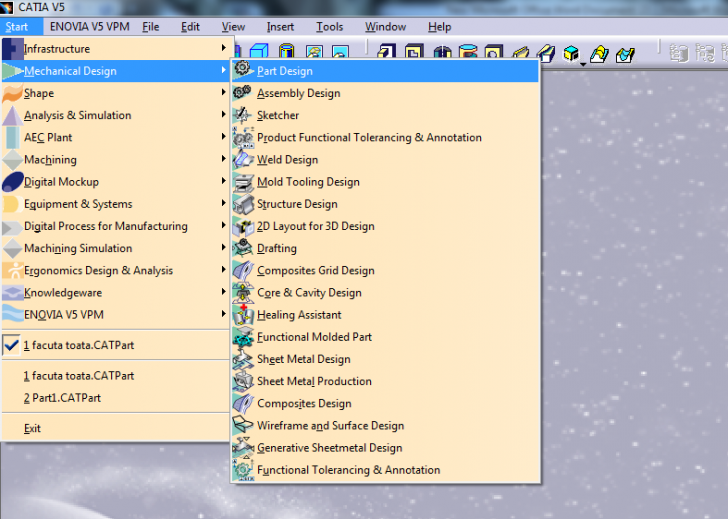Image resolution: width=728 pixels, height=519 pixels.
Task: Select the Pad tool in the toolbar
Action: coord(386,51)
